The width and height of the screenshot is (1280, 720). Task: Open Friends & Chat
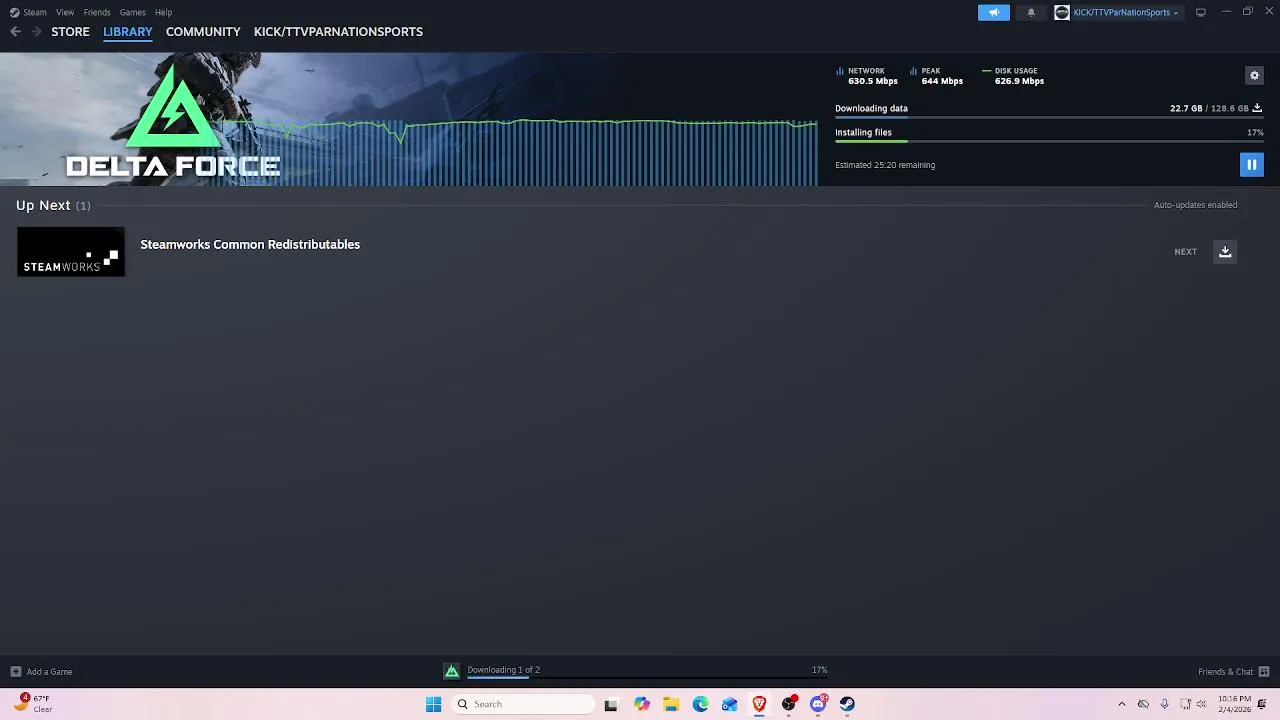coord(1225,672)
